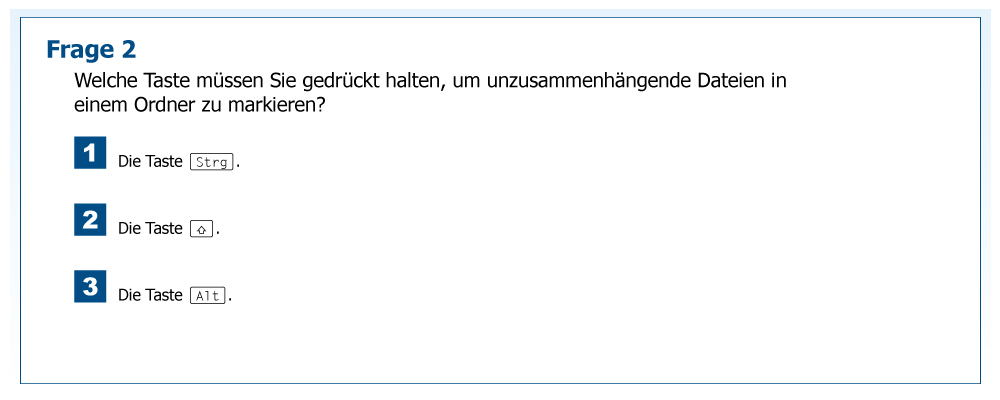Click "Die Taste" text beside Shift arrow
This screenshot has height=400, width=1000.
150,229
